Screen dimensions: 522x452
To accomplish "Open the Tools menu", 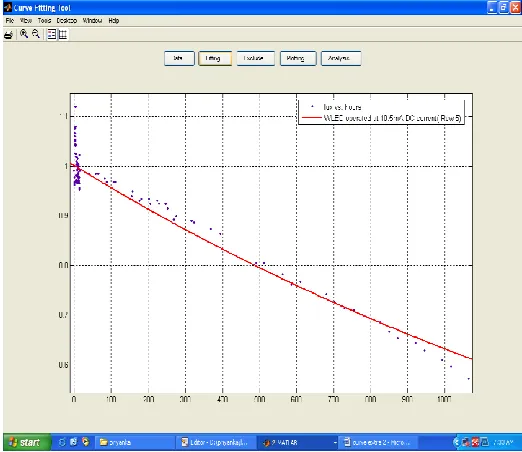I will pyautogui.click(x=44, y=21).
